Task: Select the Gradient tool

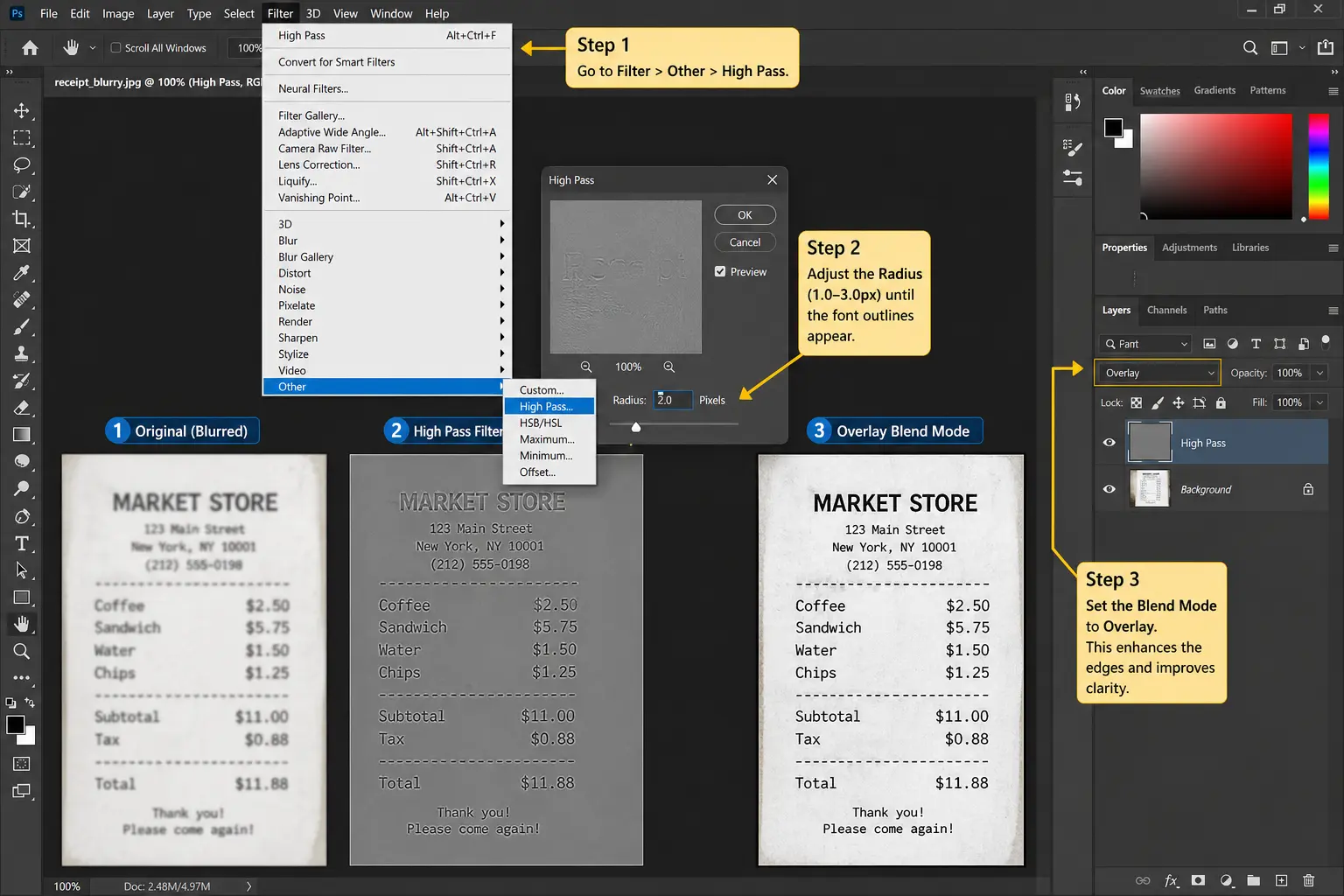Action: [x=22, y=435]
